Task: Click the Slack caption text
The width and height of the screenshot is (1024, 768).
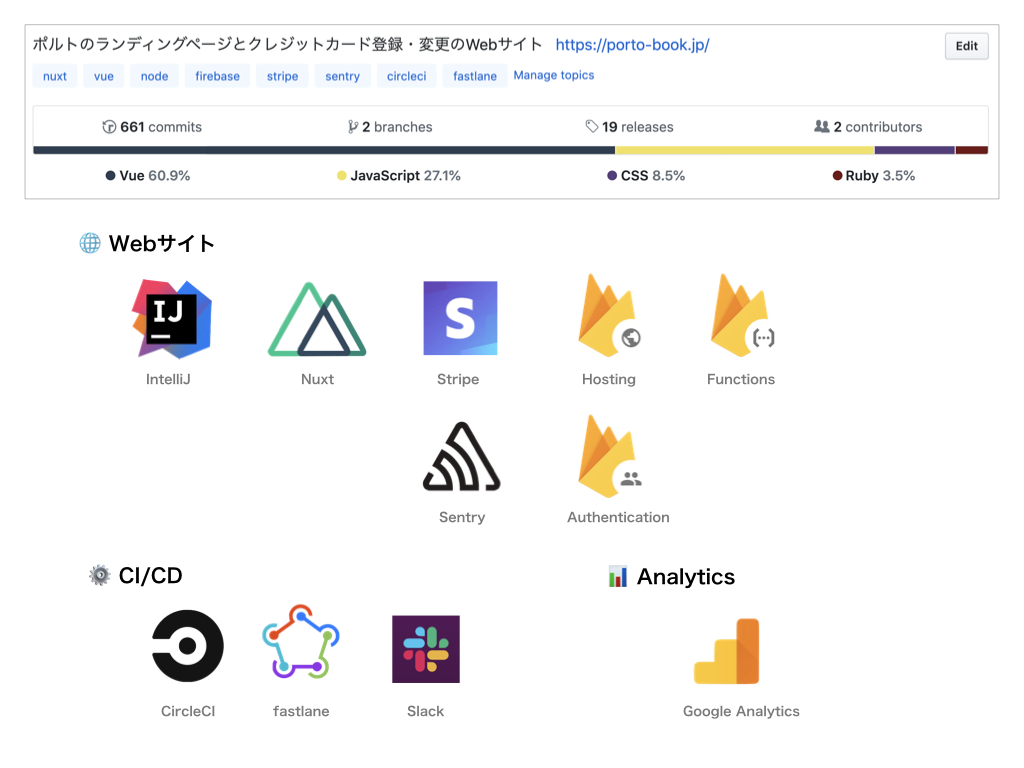Action: coord(425,711)
